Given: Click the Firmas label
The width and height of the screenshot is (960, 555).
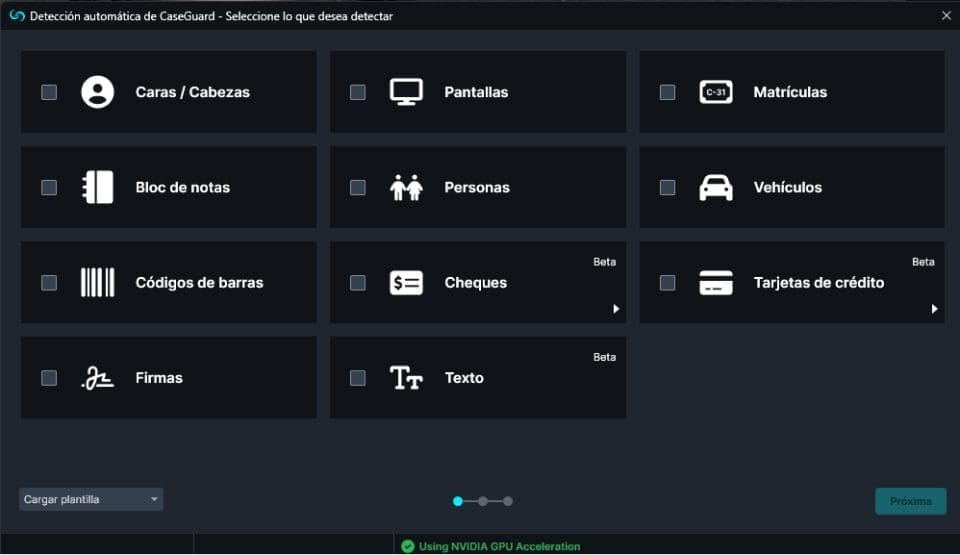Looking at the screenshot, I should [159, 378].
